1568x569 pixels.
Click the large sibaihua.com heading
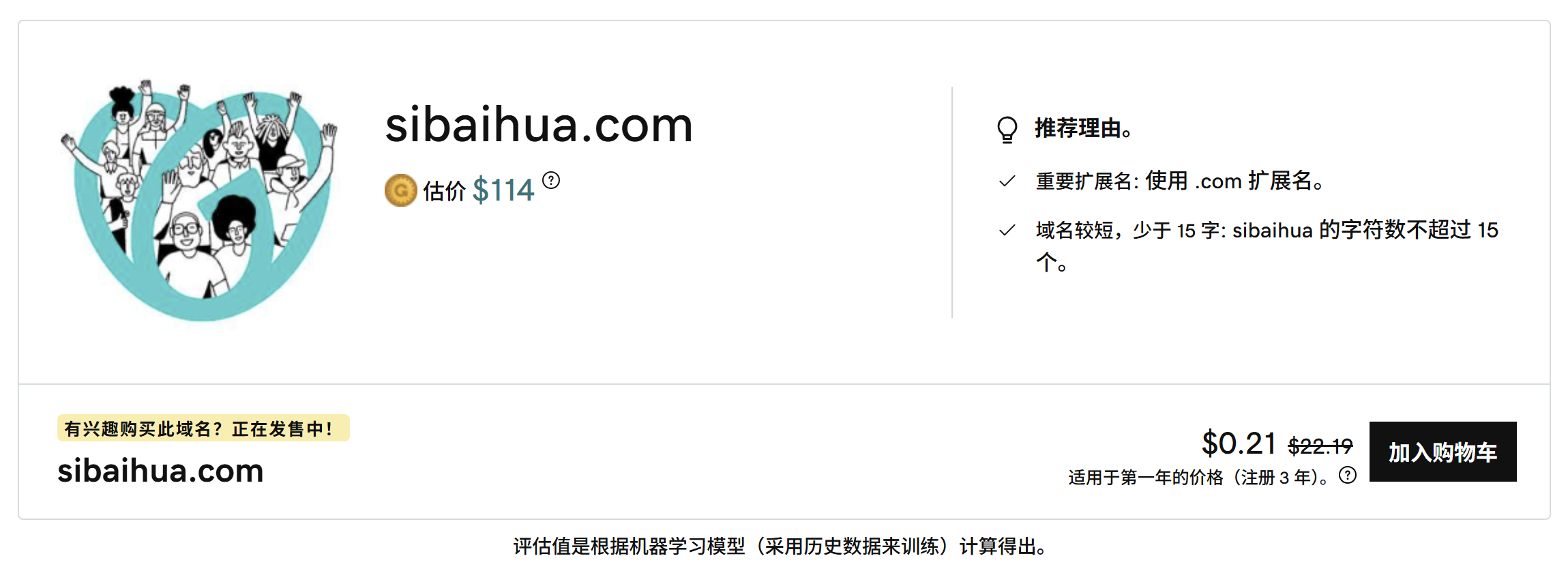point(539,125)
